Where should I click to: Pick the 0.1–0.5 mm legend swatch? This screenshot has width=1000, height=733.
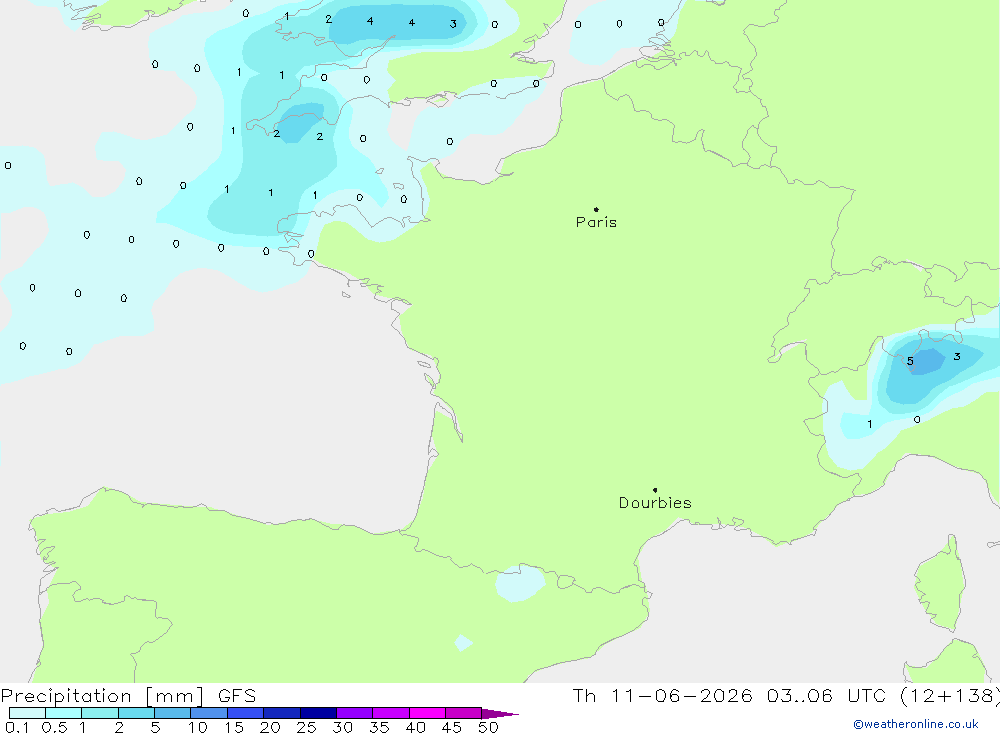[x=27, y=713]
